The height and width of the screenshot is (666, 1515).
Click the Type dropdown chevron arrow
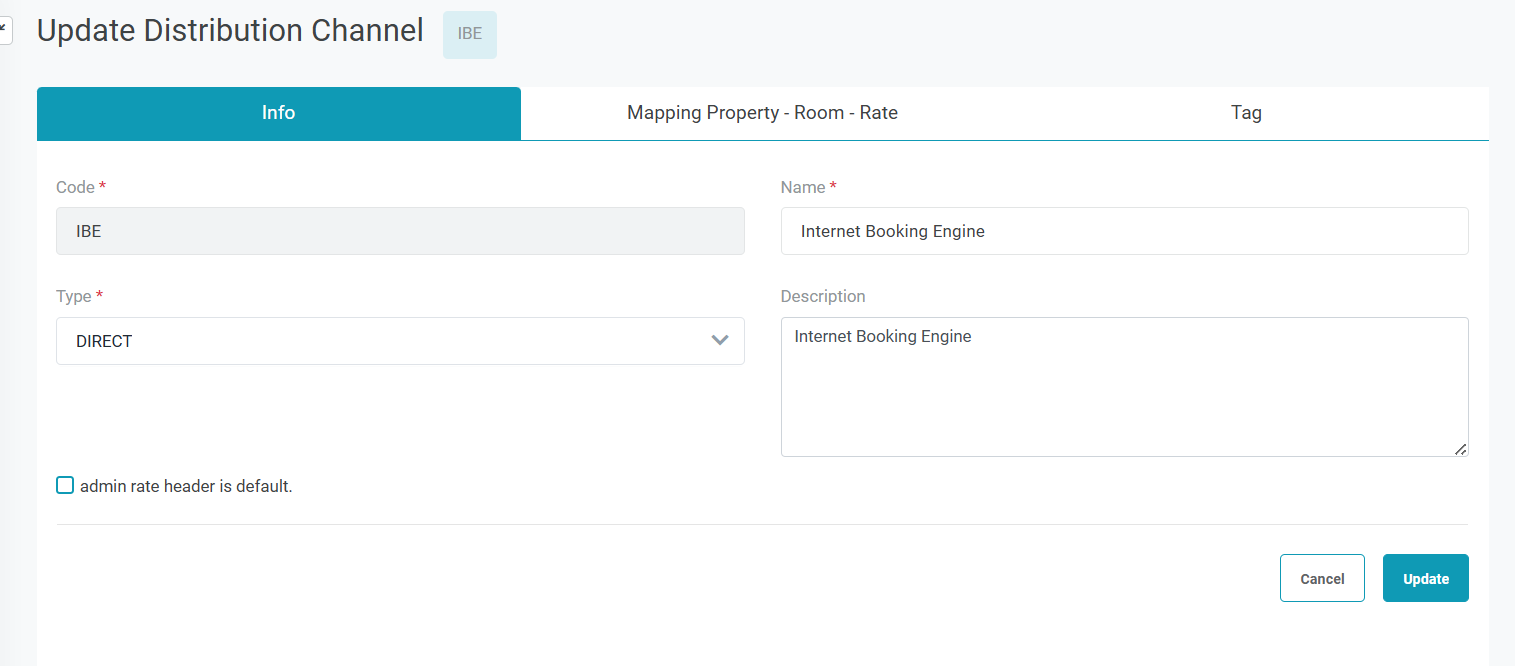pos(719,341)
